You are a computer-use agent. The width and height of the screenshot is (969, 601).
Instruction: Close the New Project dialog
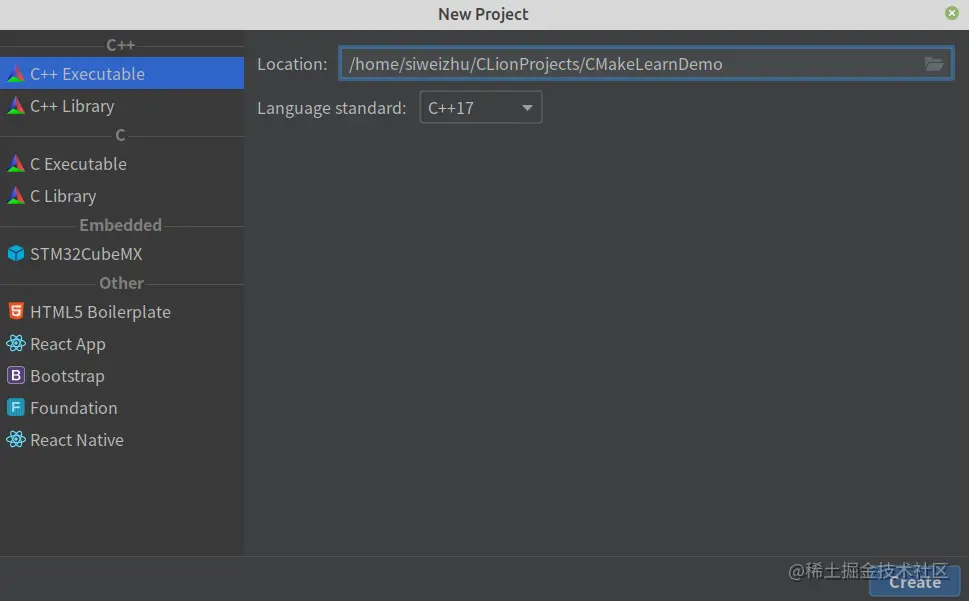tap(952, 13)
